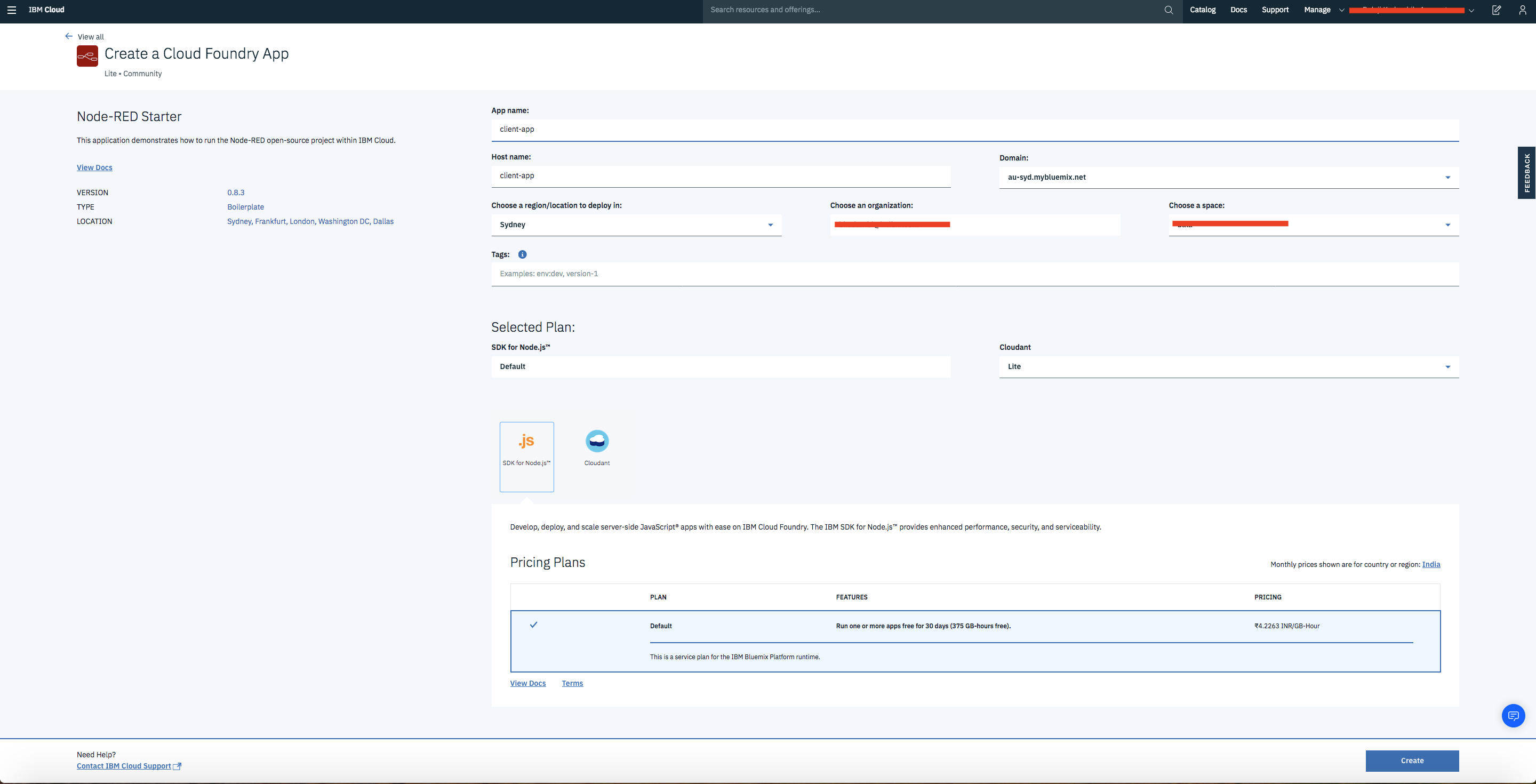Open the Manage menu item
The width and height of the screenshot is (1536, 784).
pos(1317,10)
